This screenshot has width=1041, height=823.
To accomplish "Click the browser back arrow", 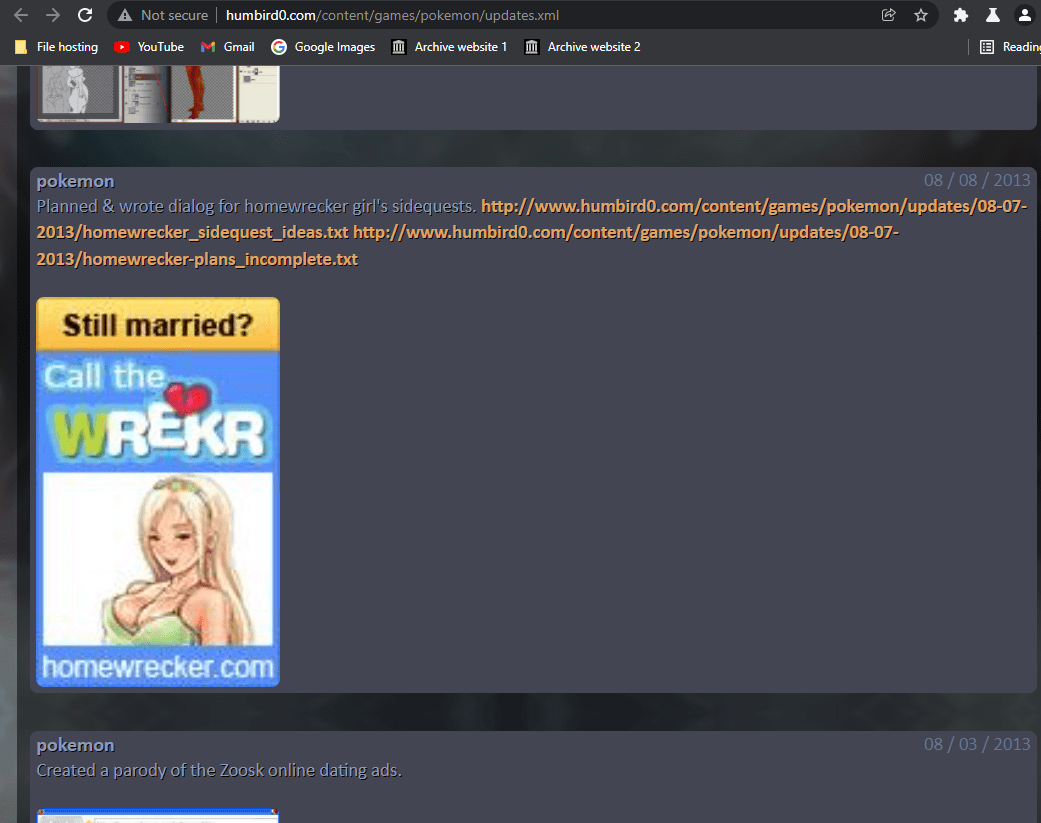I will pyautogui.click(x=21, y=15).
